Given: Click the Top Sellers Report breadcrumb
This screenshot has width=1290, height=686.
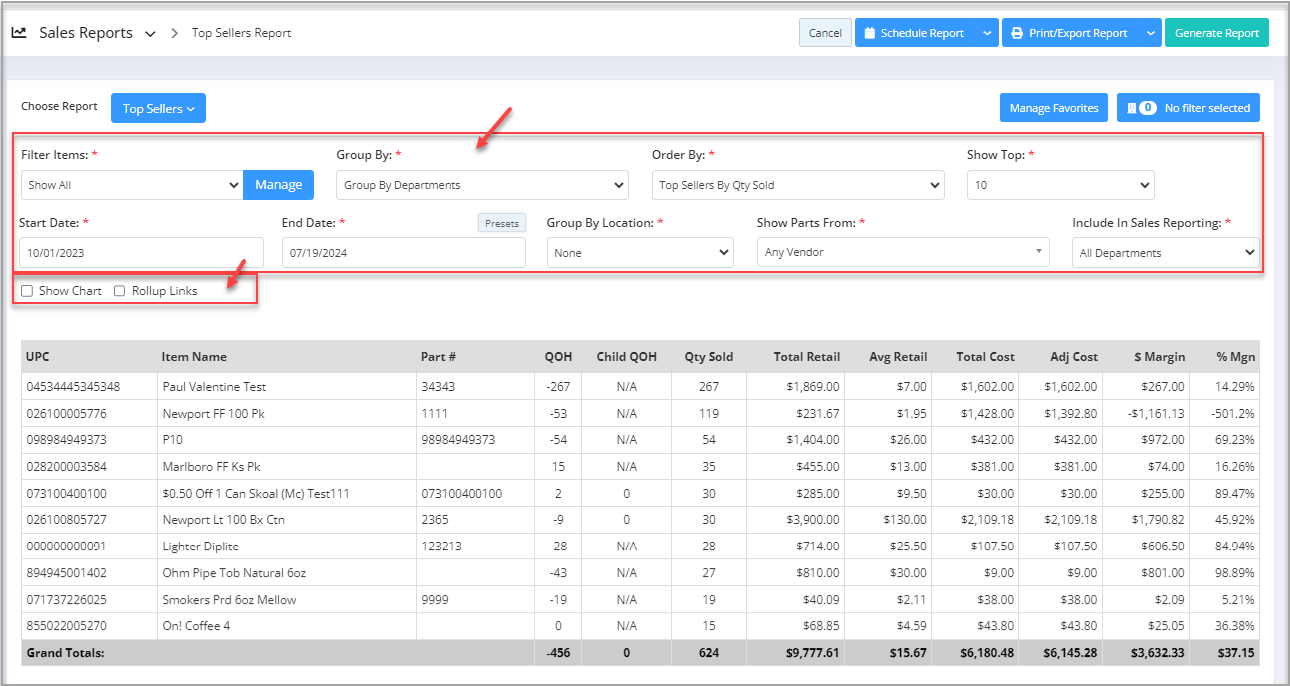Looking at the screenshot, I should (x=241, y=33).
